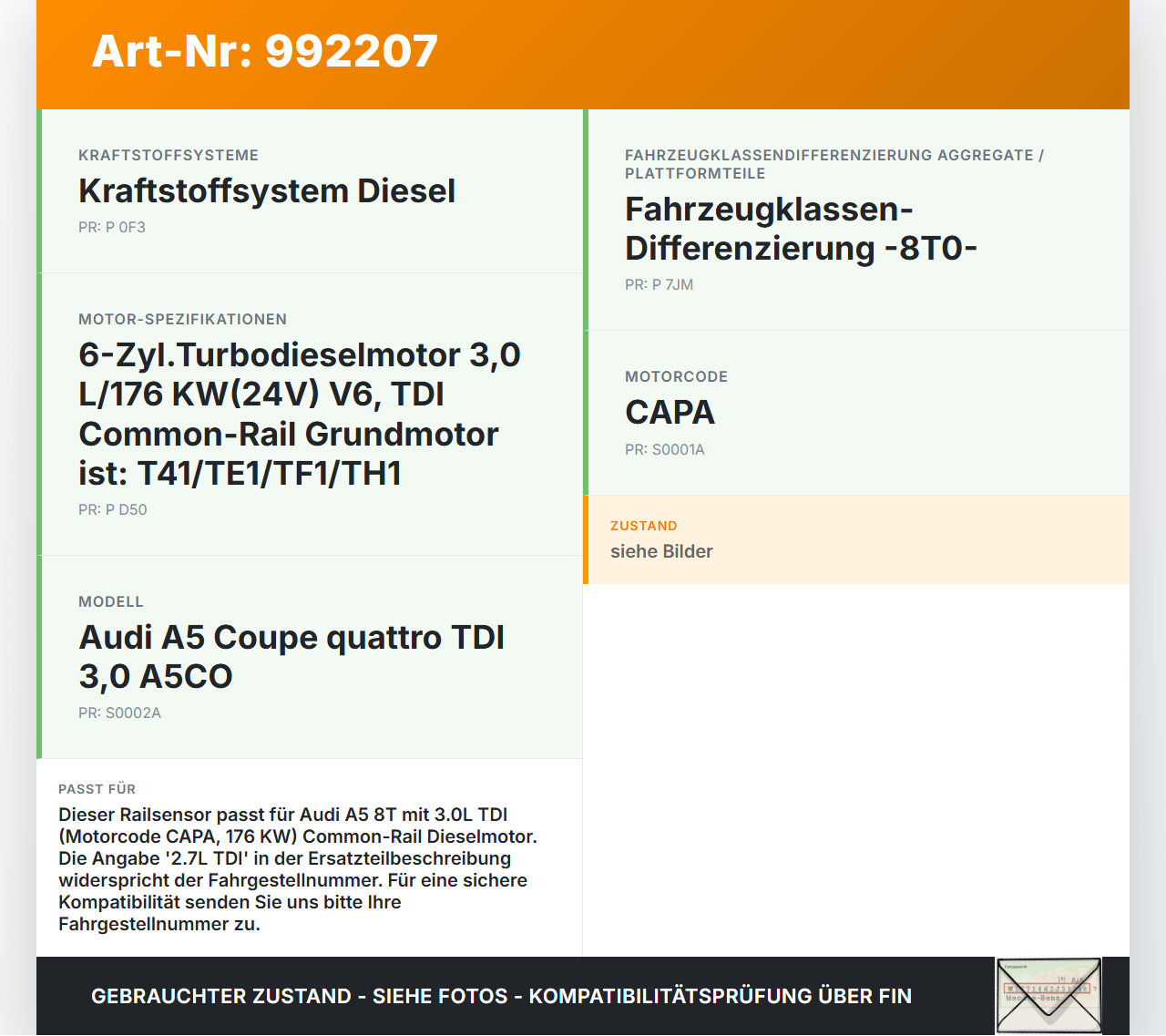This screenshot has width=1166, height=1036.
Task: Expand the PR: P 0F3 code entry
Action: [112, 227]
